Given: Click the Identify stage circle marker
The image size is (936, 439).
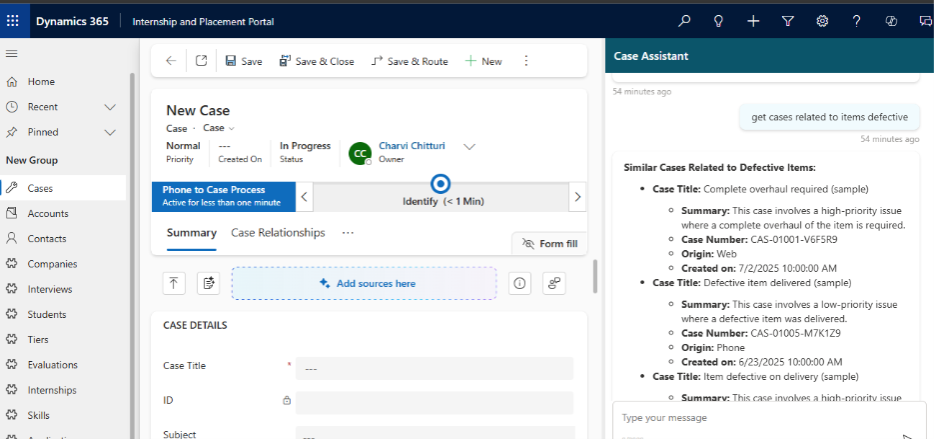Looking at the screenshot, I should [x=440, y=184].
